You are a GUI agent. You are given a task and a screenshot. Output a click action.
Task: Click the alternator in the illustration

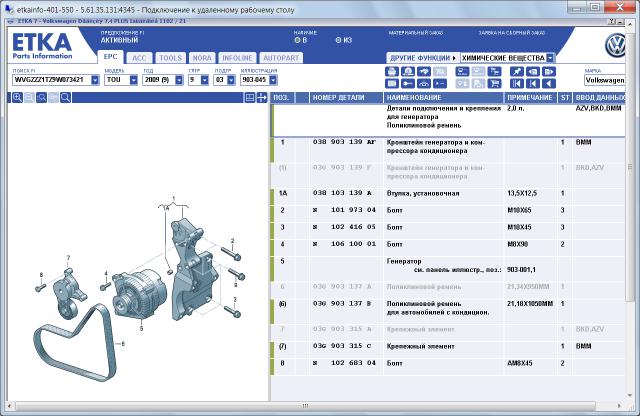(x=139, y=296)
